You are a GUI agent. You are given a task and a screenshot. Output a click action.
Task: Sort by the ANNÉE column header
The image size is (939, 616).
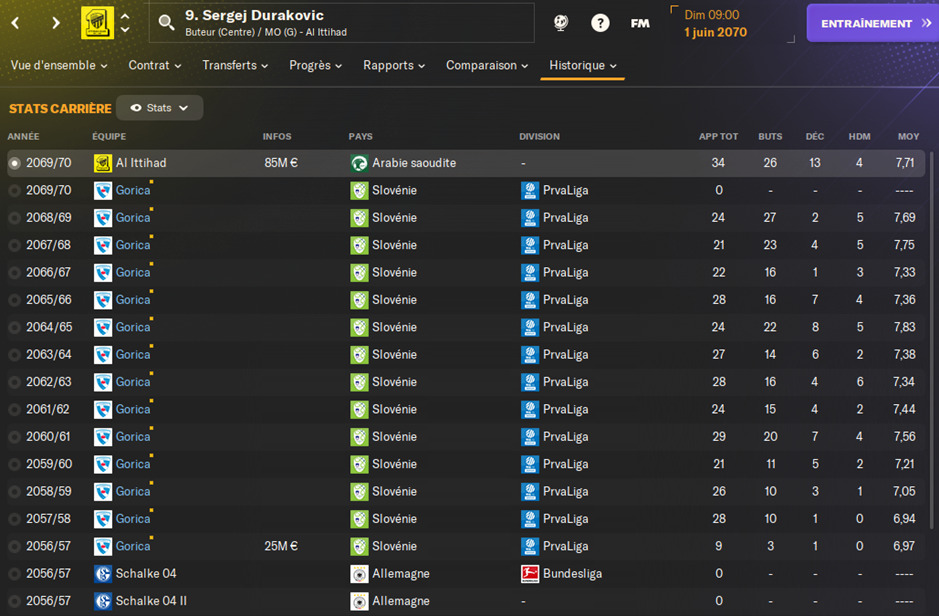[23, 136]
